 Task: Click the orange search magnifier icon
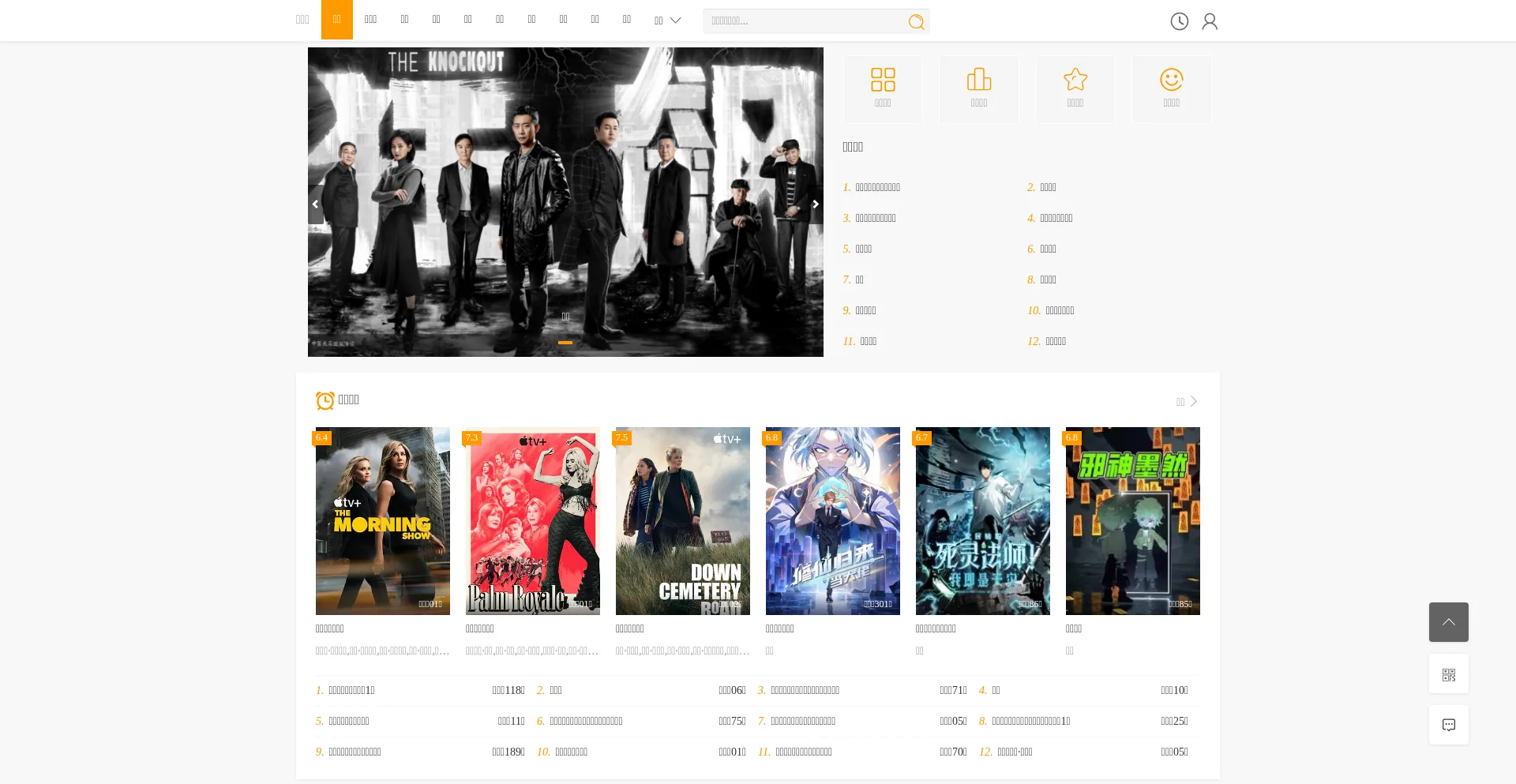pos(916,22)
